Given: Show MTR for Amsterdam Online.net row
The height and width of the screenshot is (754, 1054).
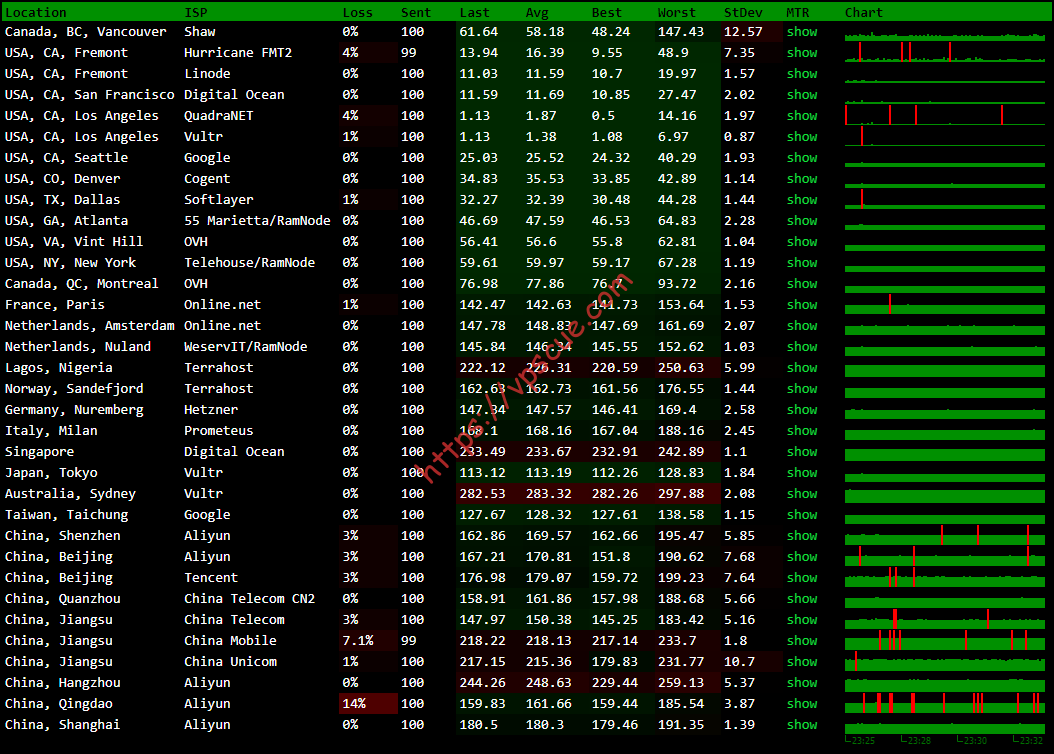Looking at the screenshot, I should click(802, 325).
